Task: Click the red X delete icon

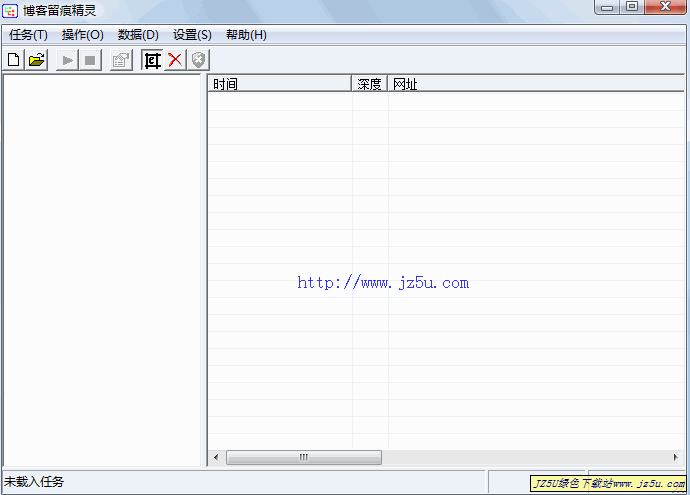Action: pos(175,60)
